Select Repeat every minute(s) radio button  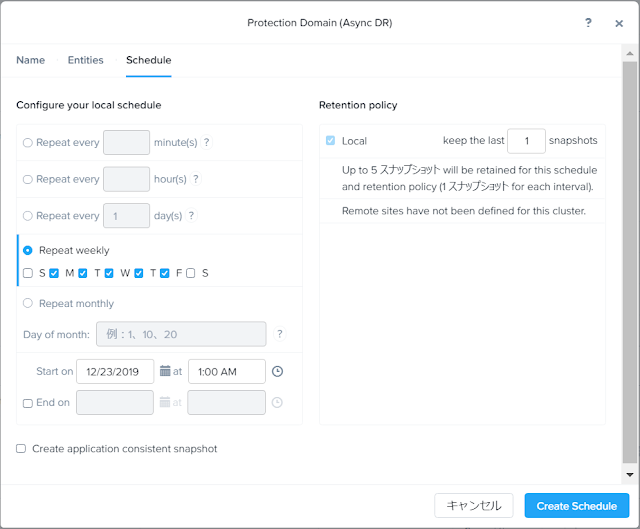(x=28, y=142)
